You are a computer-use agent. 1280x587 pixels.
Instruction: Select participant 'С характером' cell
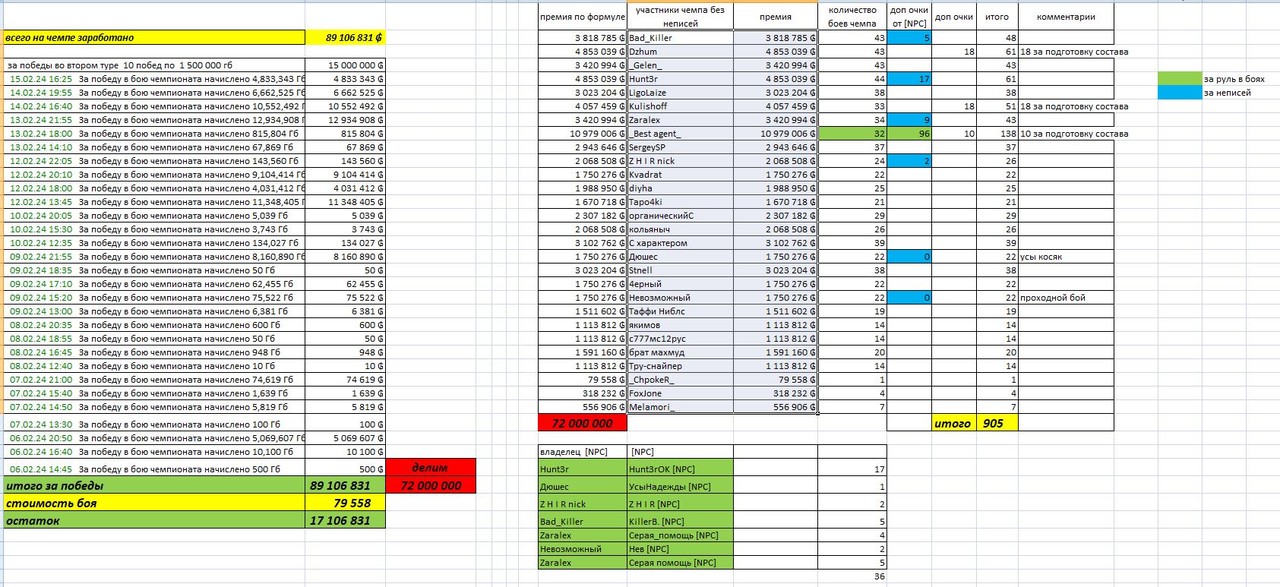point(679,243)
